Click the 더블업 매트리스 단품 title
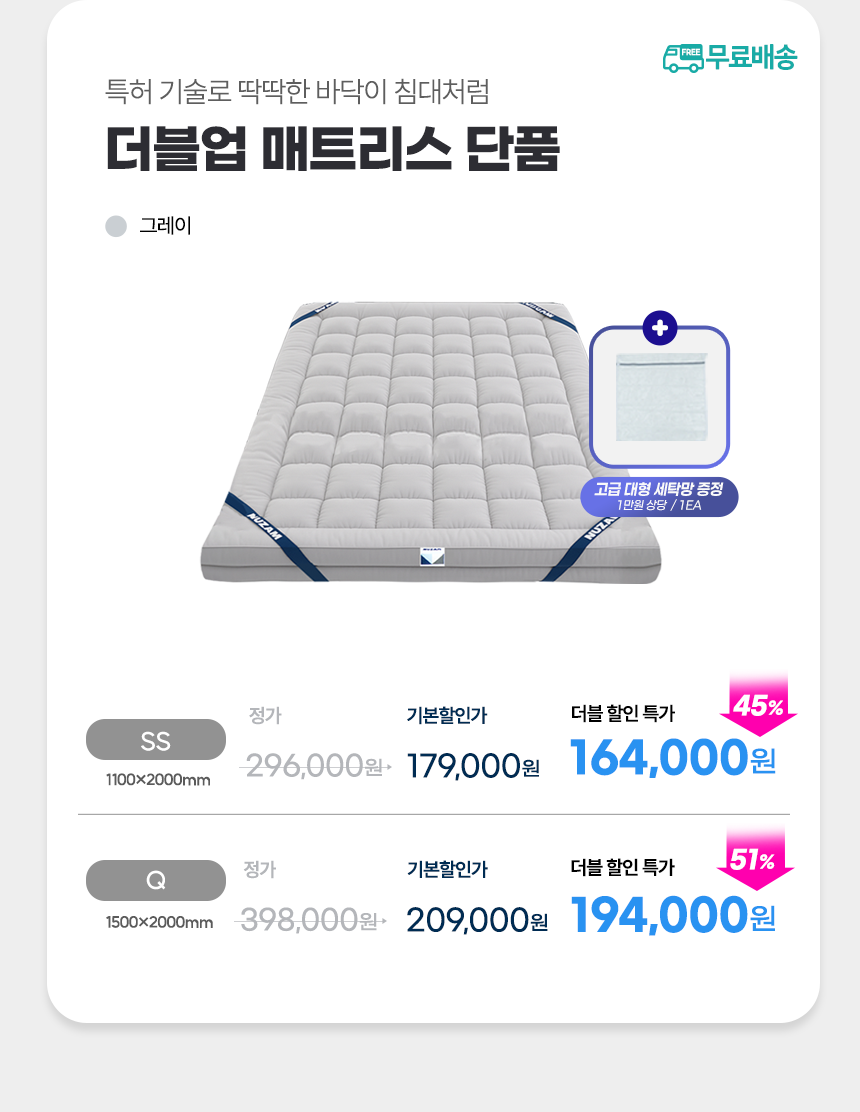Viewport: 860px width, 1112px height. 333,150
